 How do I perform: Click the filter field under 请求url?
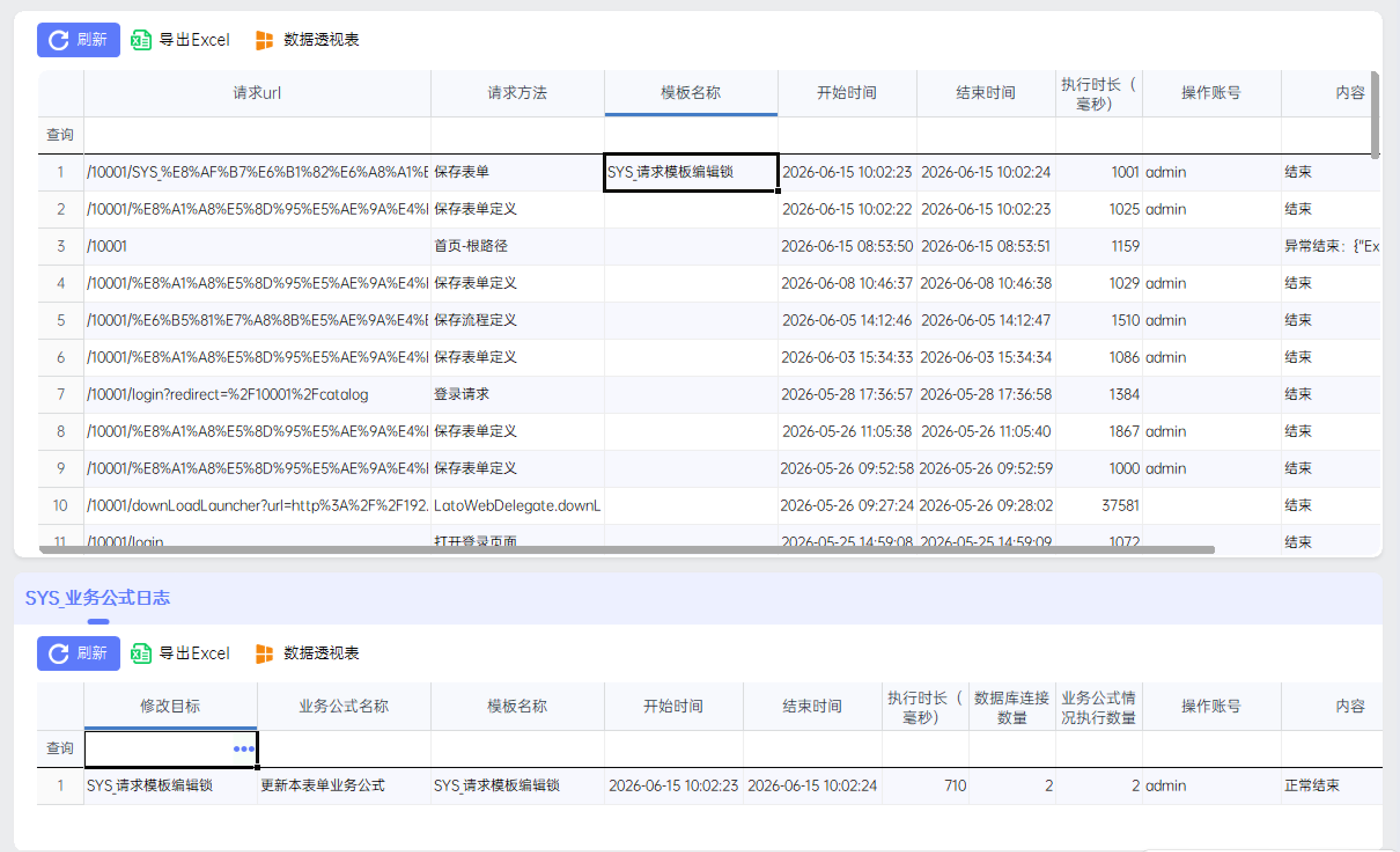(x=257, y=135)
